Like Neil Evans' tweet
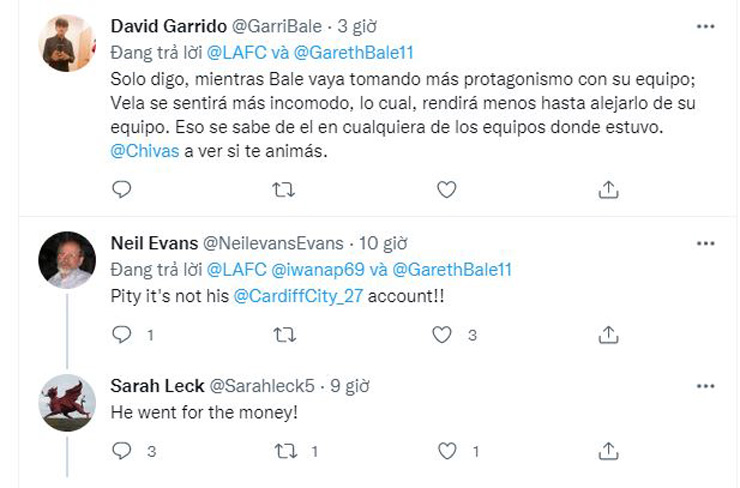The height and width of the screenshot is (488, 740). [443, 335]
